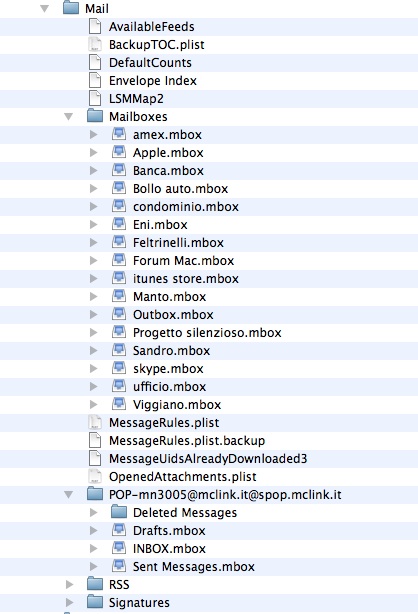
Task: Select the 'Drafts.mbox' row name
Action: coord(169,531)
